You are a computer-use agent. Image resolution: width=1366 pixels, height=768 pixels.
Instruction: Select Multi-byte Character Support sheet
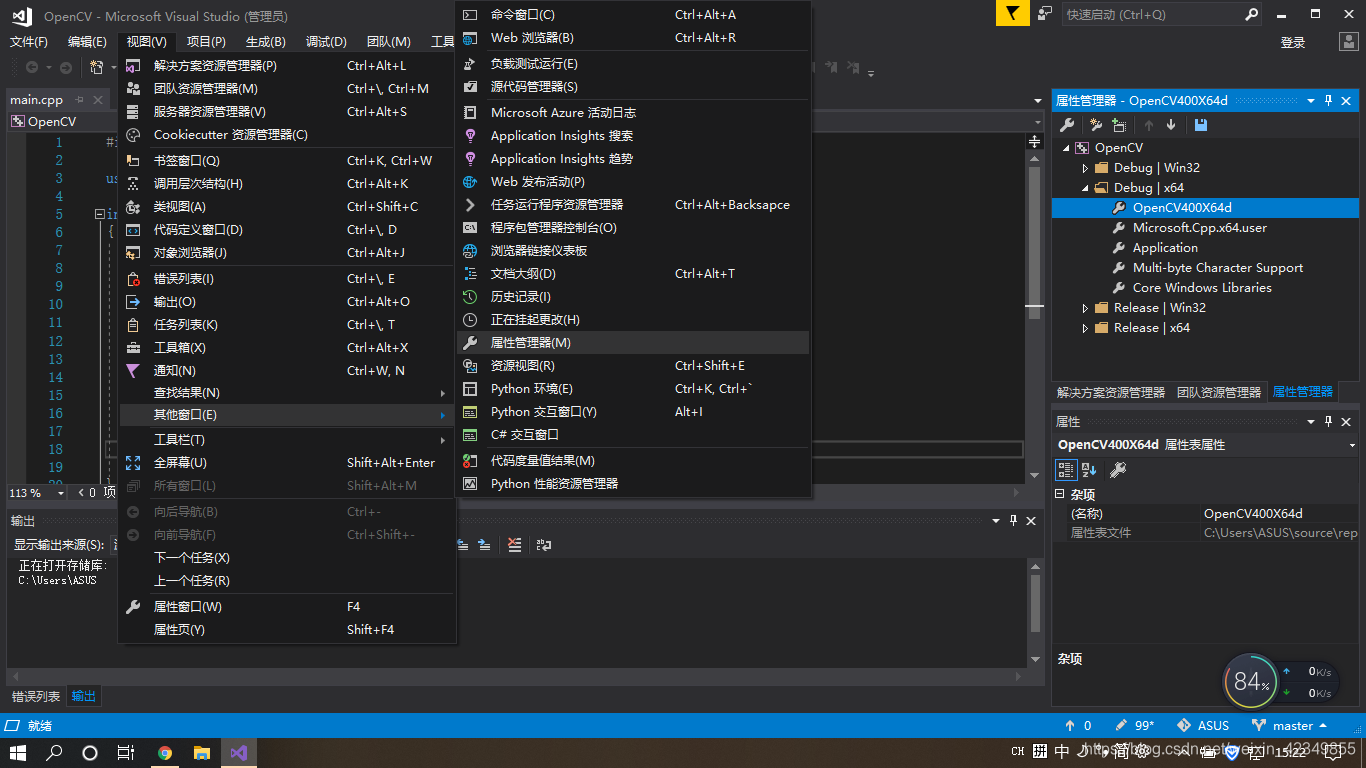point(1218,268)
